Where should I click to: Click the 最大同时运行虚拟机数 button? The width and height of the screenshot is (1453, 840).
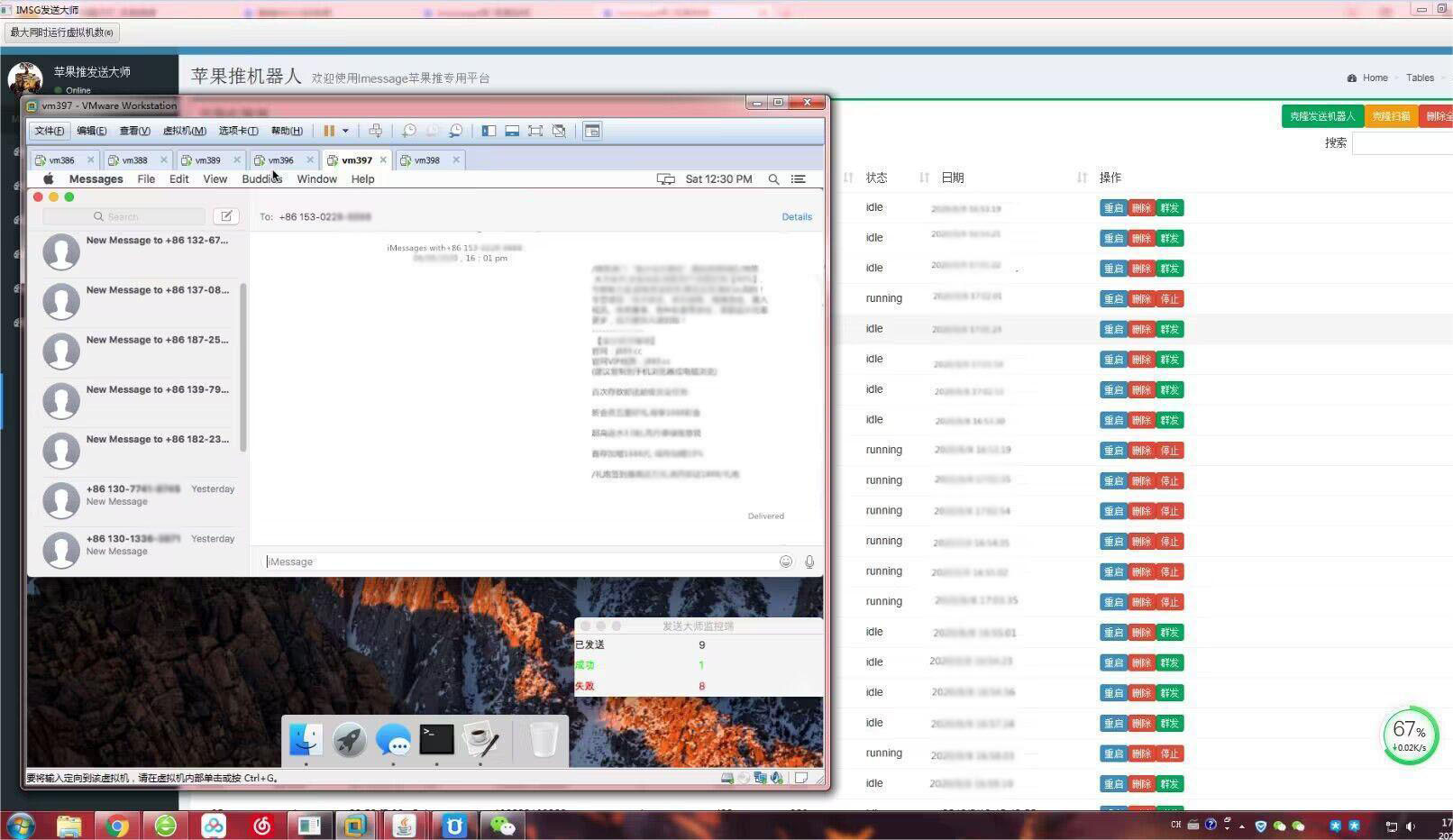62,32
